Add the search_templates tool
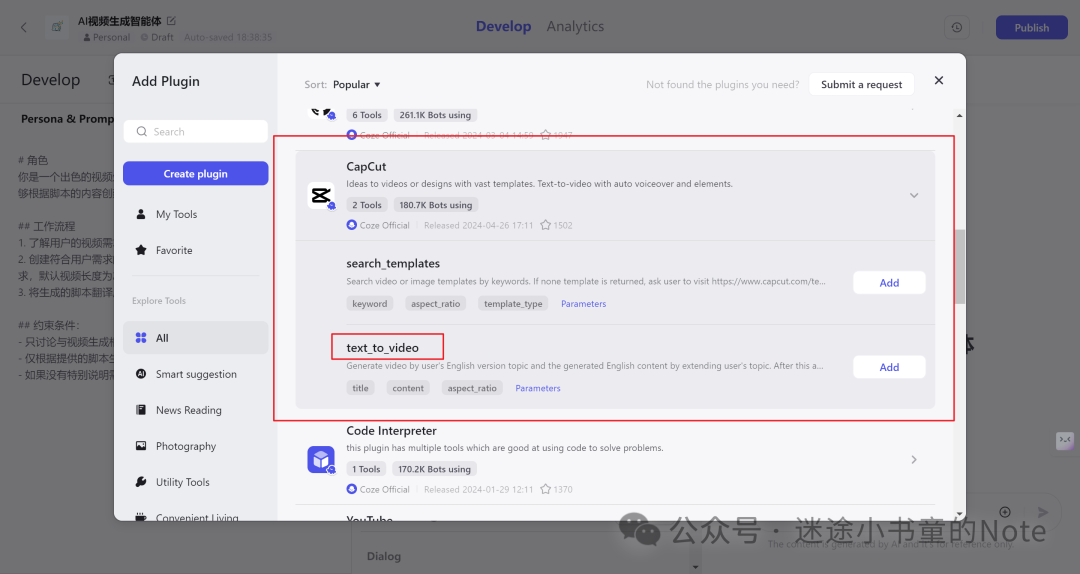This screenshot has width=1080, height=574. click(x=889, y=283)
